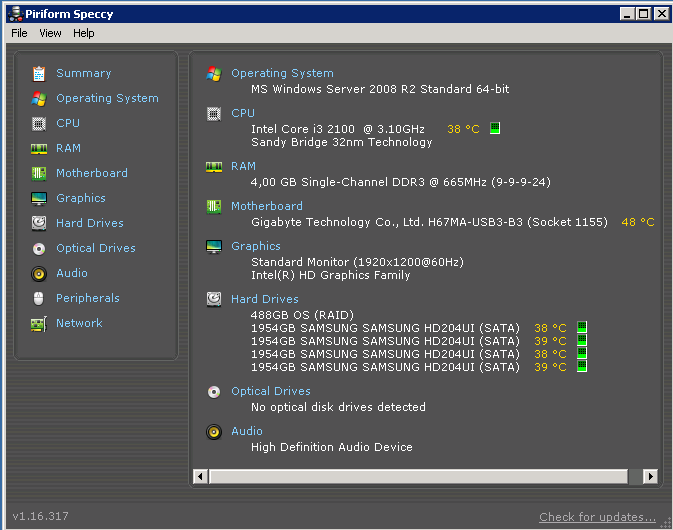Image resolution: width=673 pixels, height=530 pixels.
Task: Open Audio section via speaker icon in sidebar
Action: 39,273
